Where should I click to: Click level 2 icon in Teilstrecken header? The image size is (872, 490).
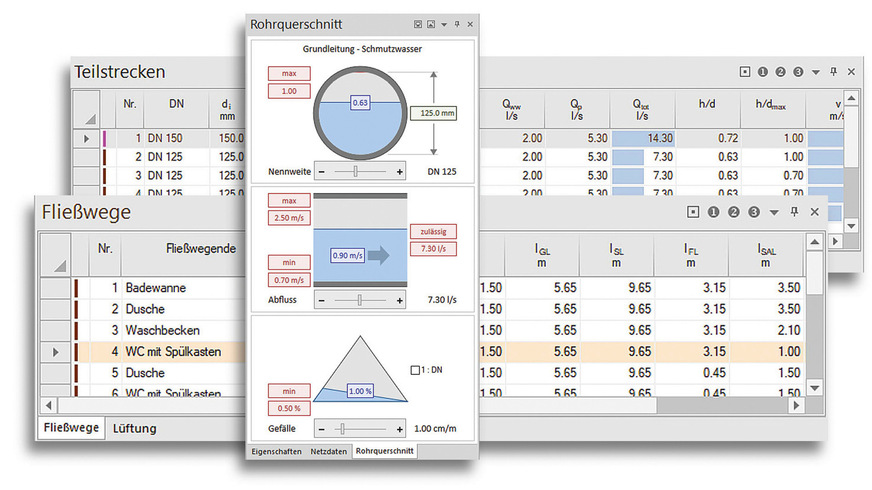[x=781, y=72]
